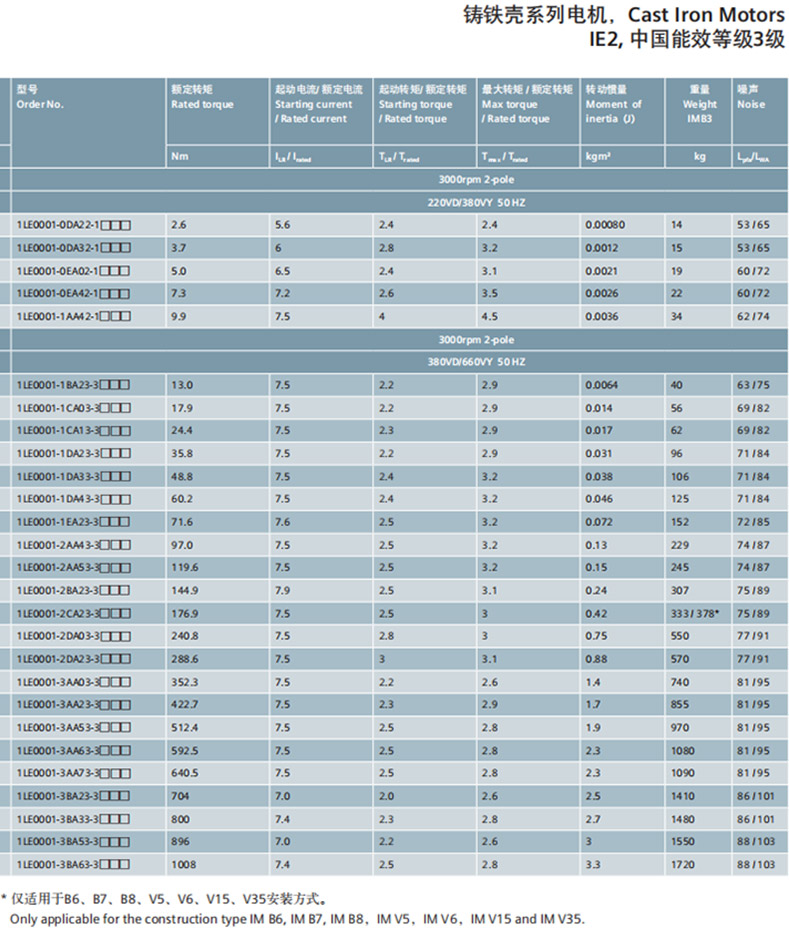Click order number 1LE0001-2CA23-3
The image size is (789, 932).
(74, 612)
